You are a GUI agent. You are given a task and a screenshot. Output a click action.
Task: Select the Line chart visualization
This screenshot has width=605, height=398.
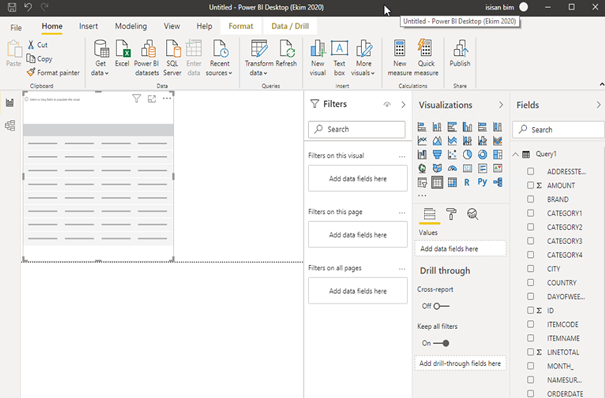tap(422, 141)
